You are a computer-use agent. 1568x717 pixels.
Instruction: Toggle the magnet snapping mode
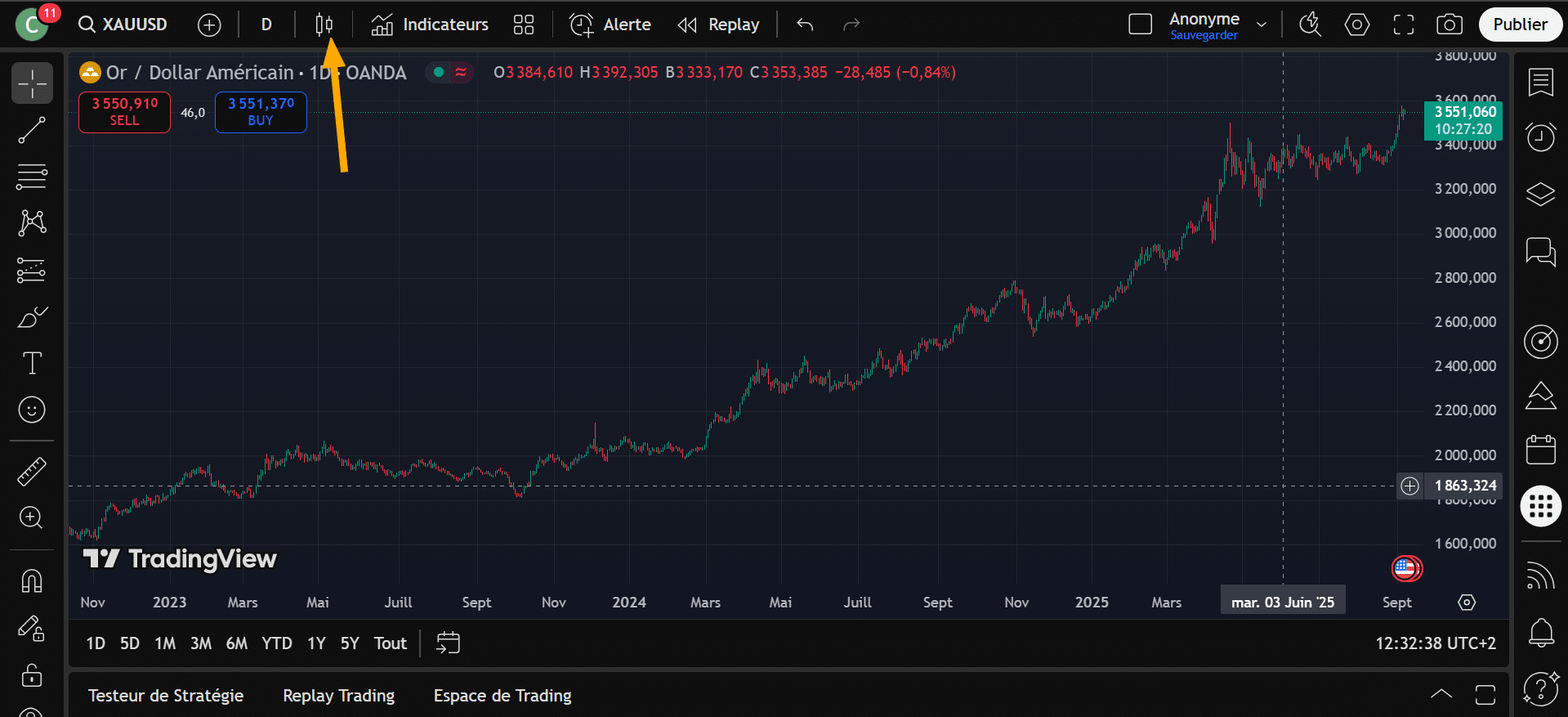[x=32, y=581]
